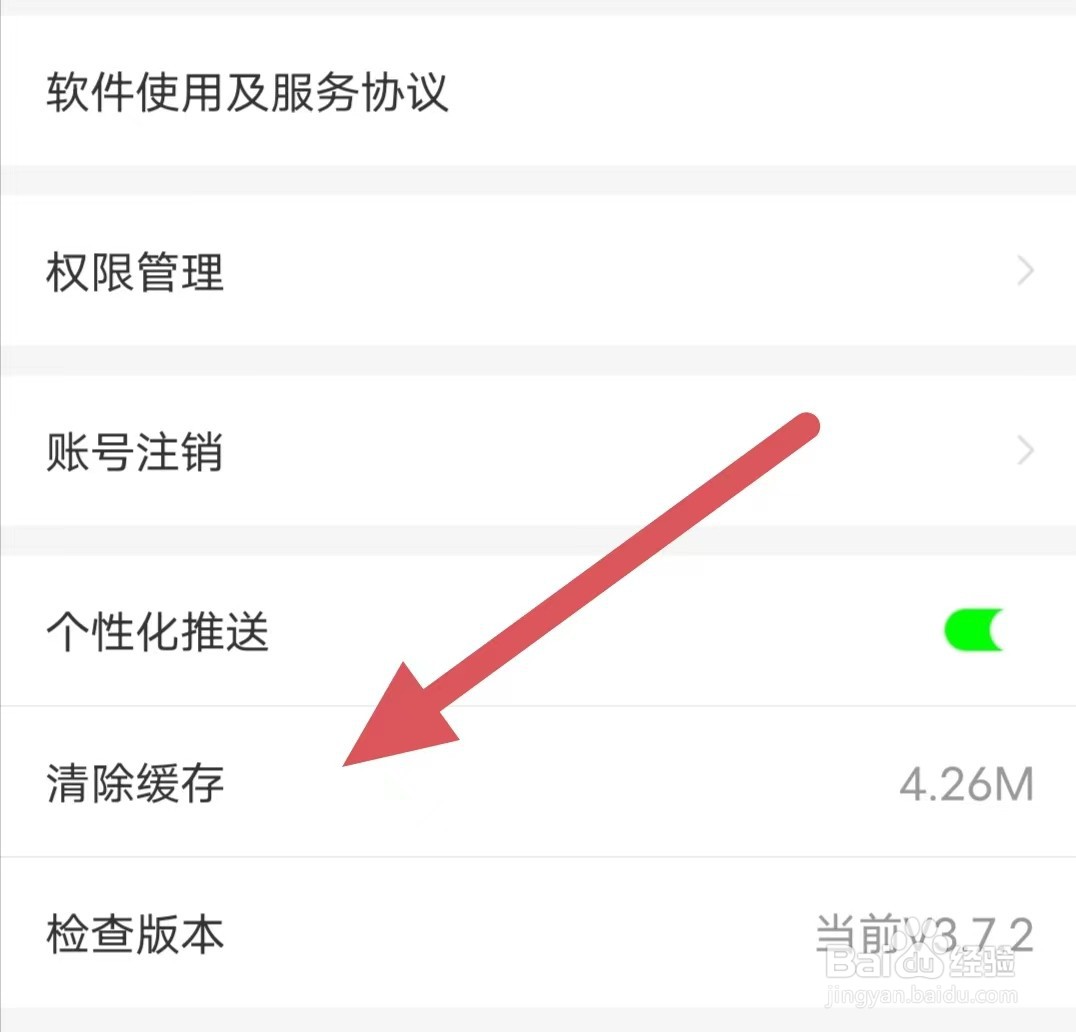Screen dimensions: 1076x1032
Task: Tap the chevron beside 账号注销
Action: tap(1025, 451)
